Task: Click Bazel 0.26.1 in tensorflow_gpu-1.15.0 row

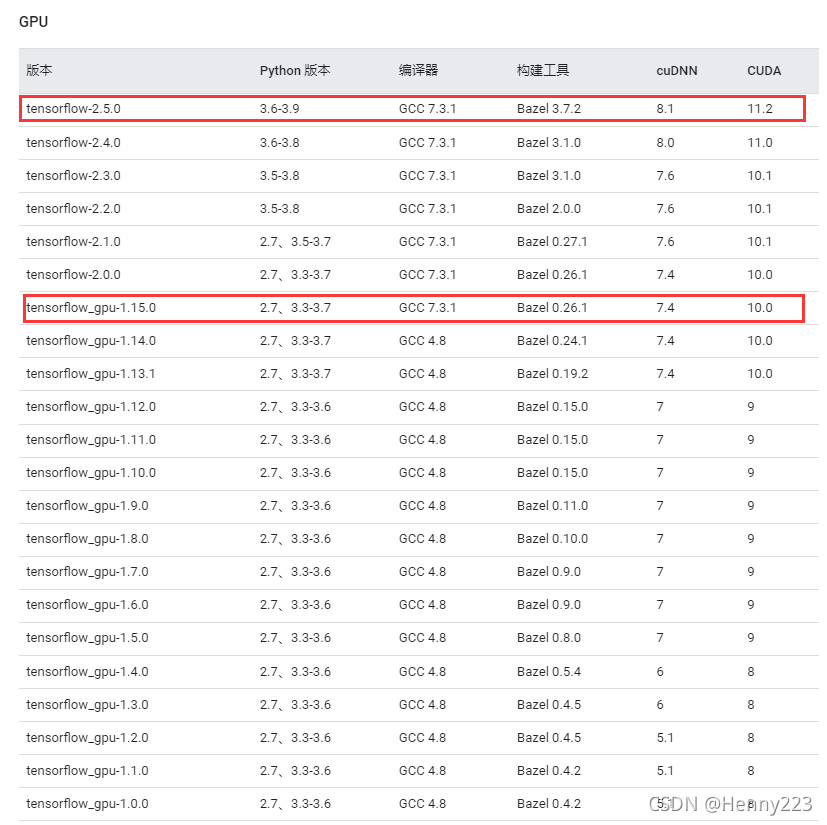Action: coord(552,308)
